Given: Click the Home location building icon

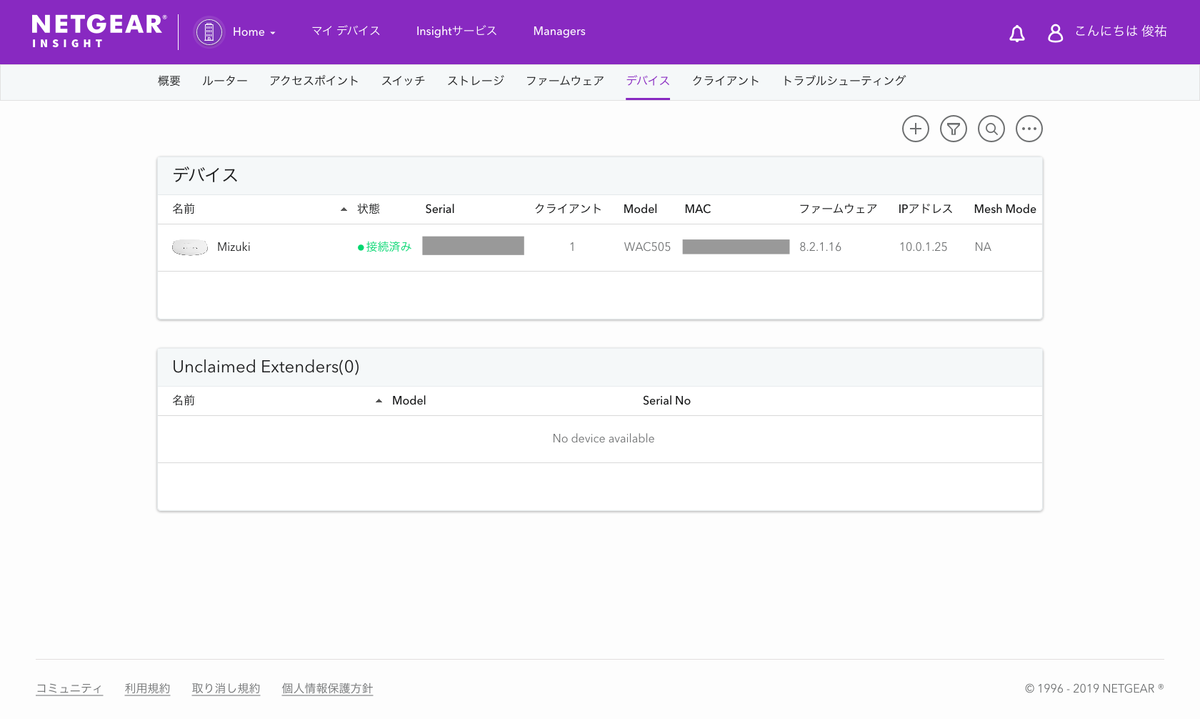Looking at the screenshot, I should coord(209,32).
